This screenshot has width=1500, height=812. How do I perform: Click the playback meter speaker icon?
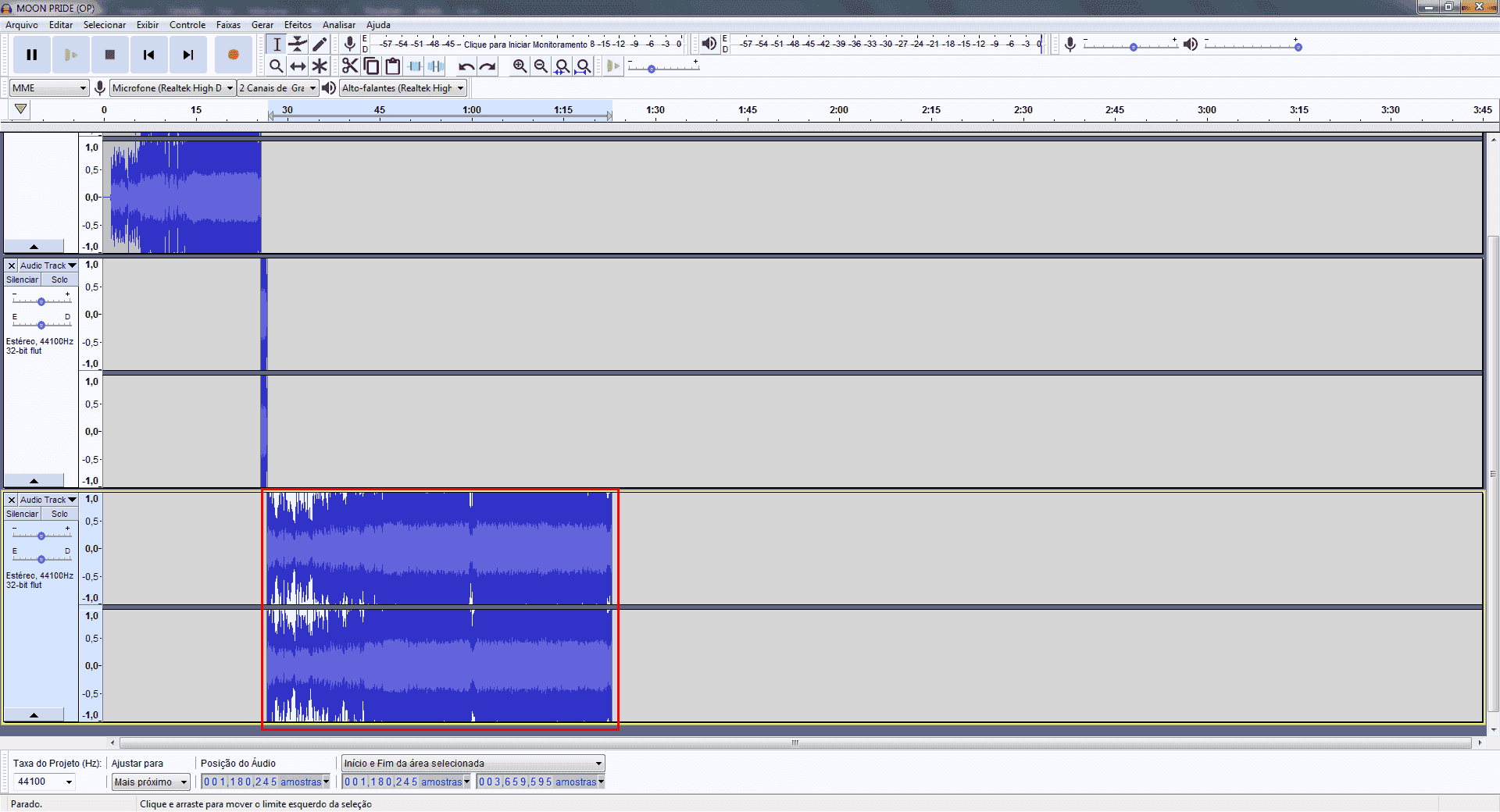(x=709, y=44)
